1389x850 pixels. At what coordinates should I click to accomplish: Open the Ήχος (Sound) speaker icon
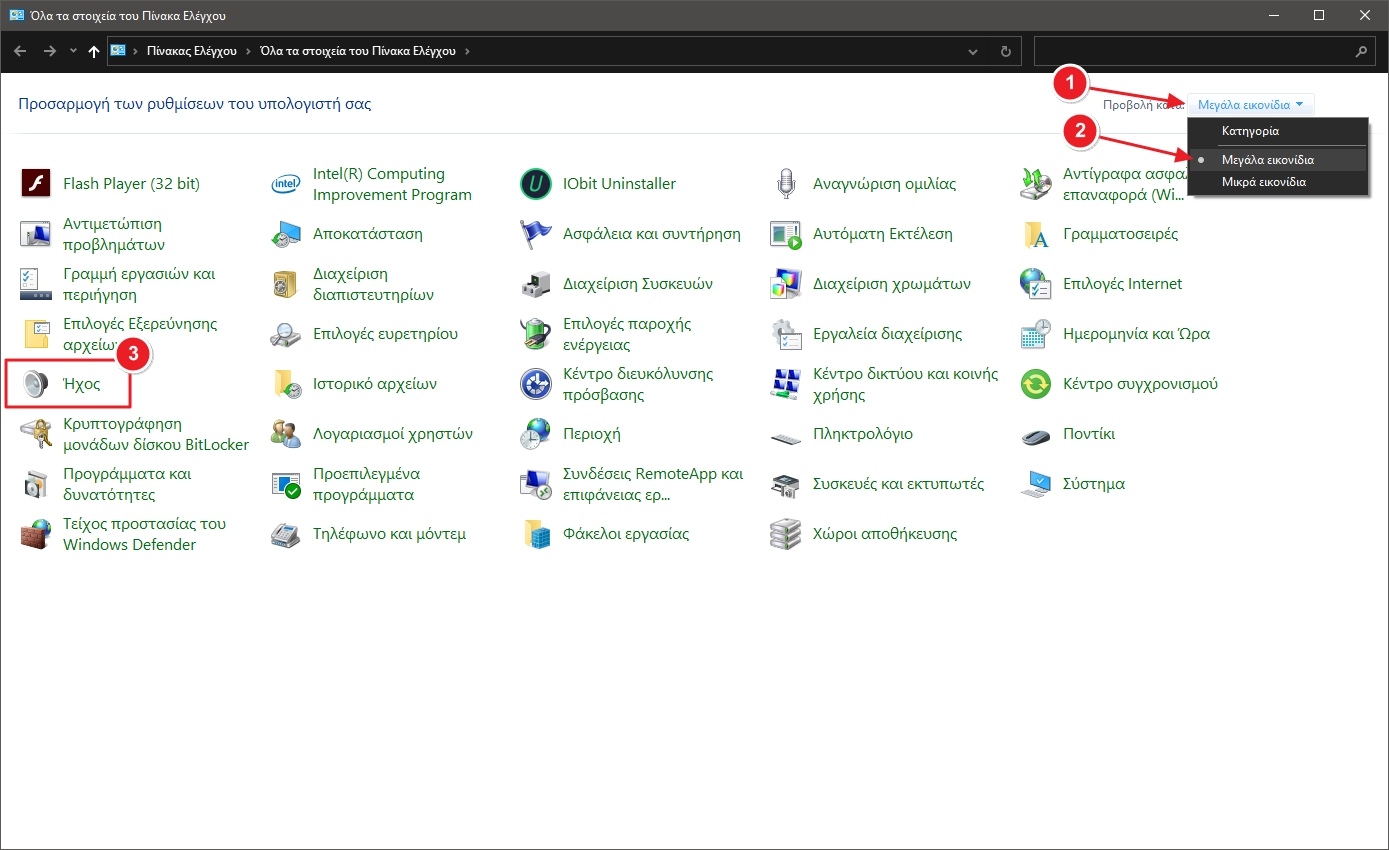[x=36, y=384]
